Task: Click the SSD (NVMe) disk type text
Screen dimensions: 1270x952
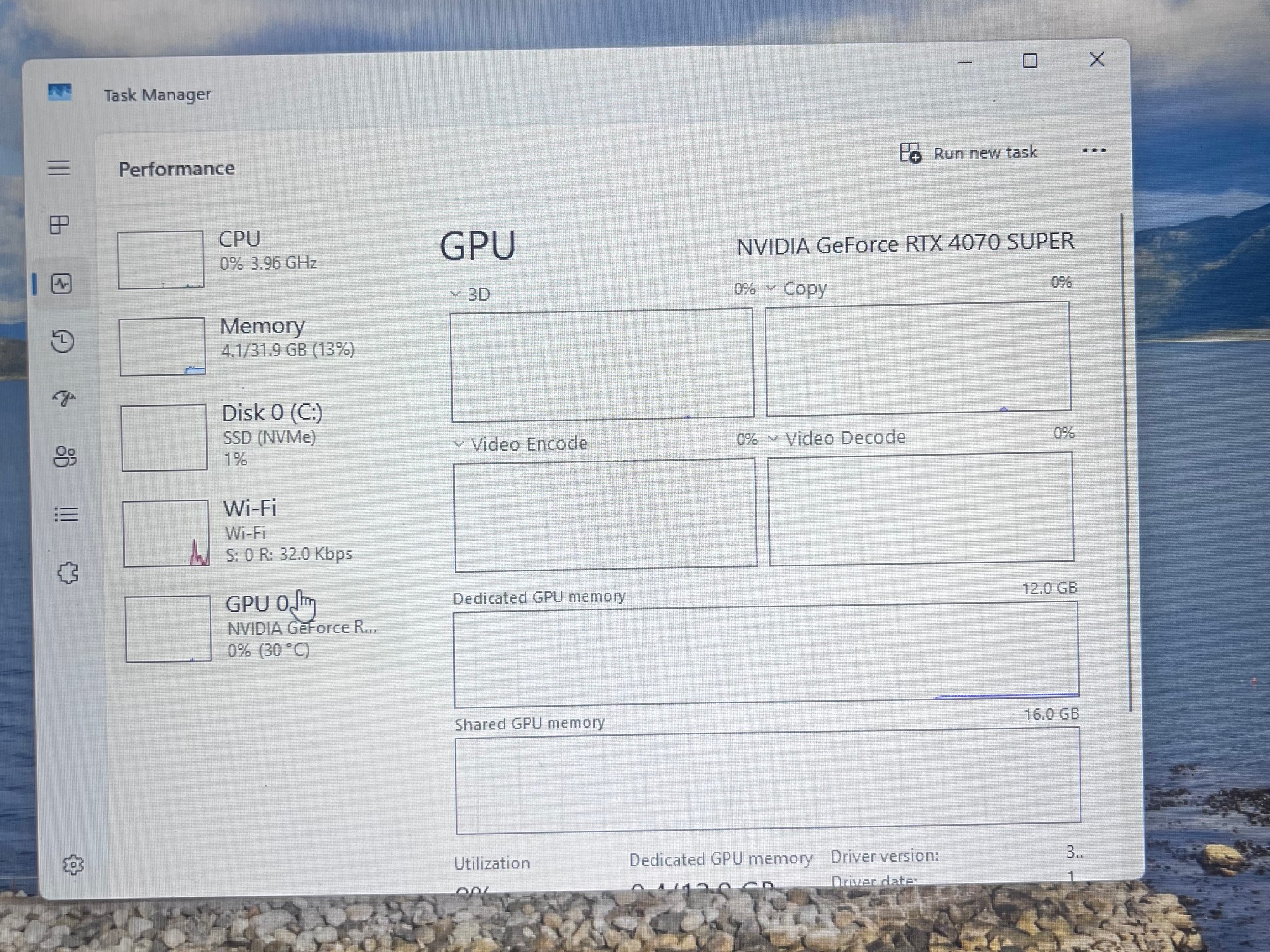Action: tap(269, 438)
